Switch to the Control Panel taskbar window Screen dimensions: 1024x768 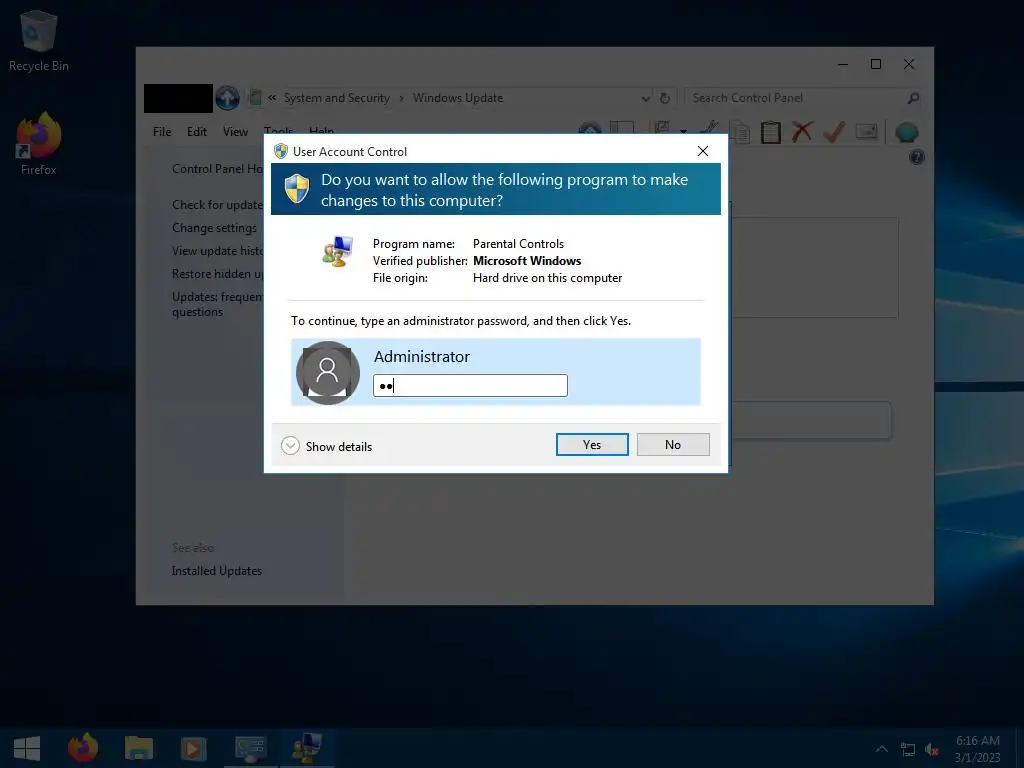click(251, 748)
